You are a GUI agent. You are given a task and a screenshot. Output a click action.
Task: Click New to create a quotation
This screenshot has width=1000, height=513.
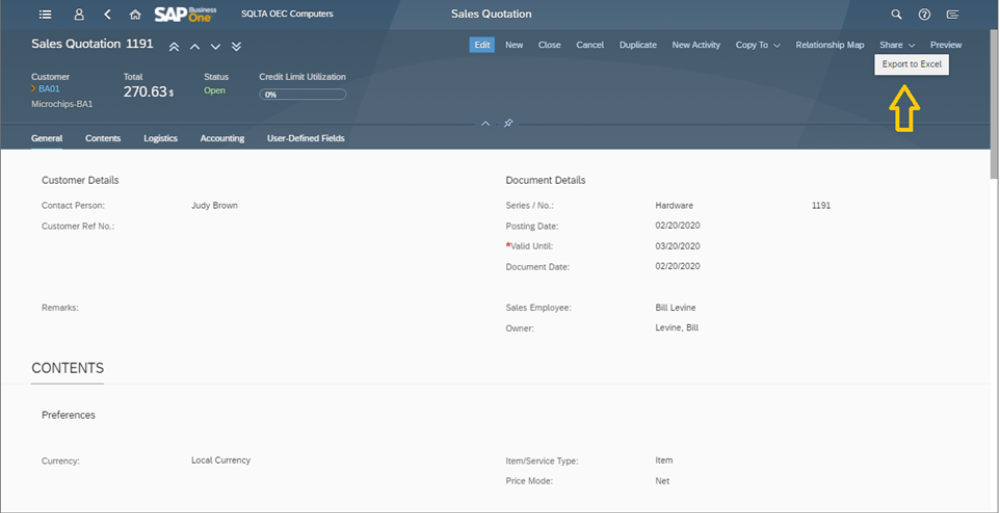pyautogui.click(x=514, y=45)
